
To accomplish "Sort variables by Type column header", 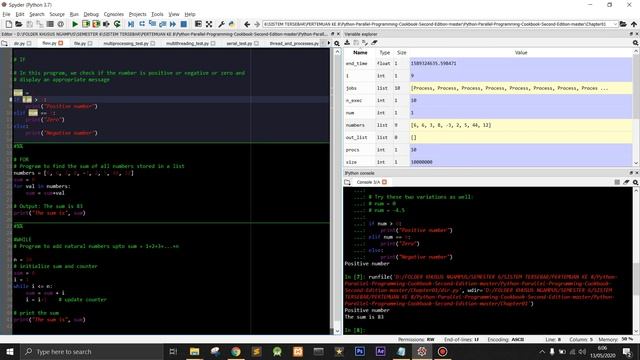I will pos(384,53).
